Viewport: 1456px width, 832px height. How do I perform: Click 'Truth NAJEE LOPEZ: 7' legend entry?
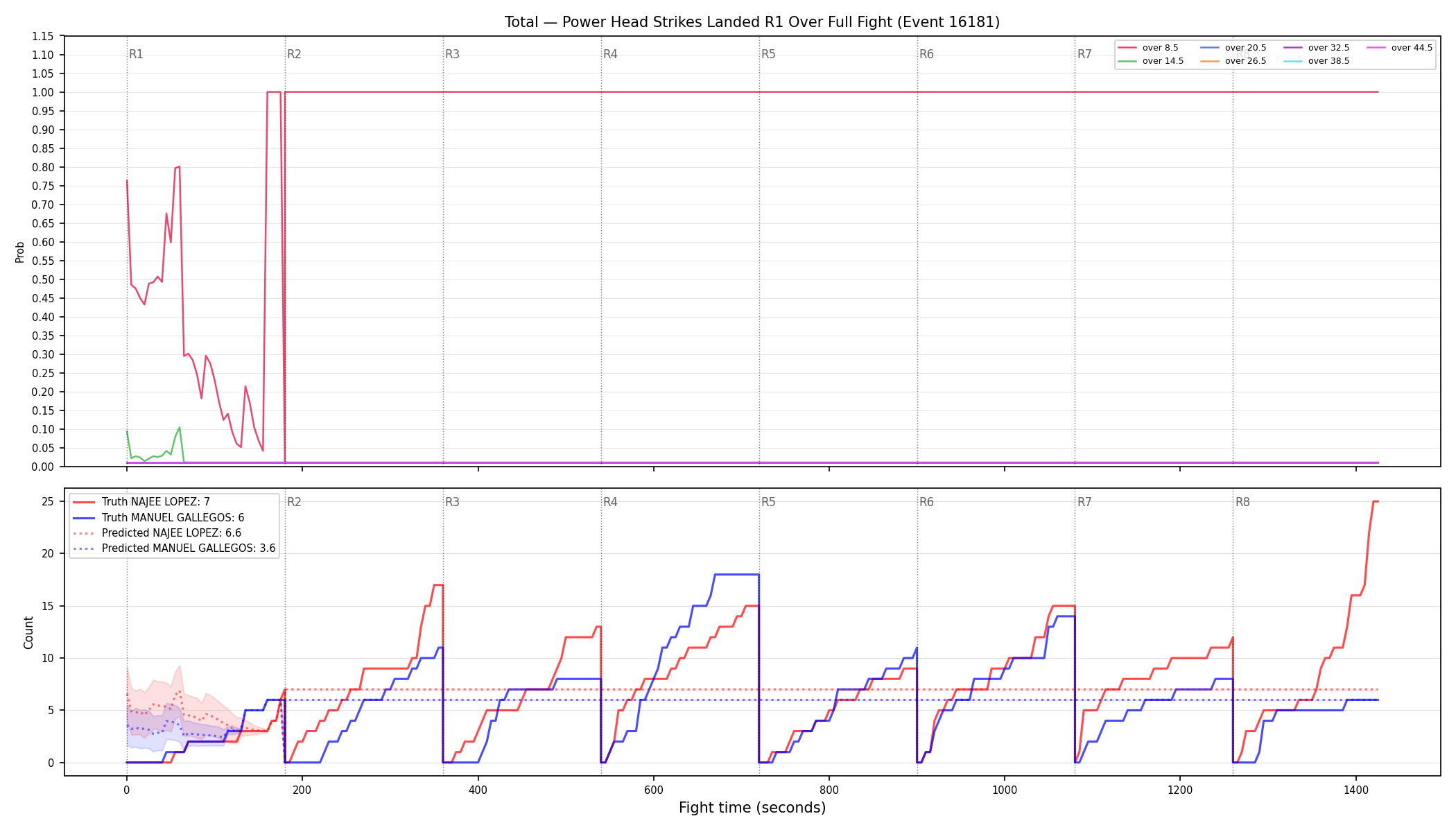(x=141, y=502)
